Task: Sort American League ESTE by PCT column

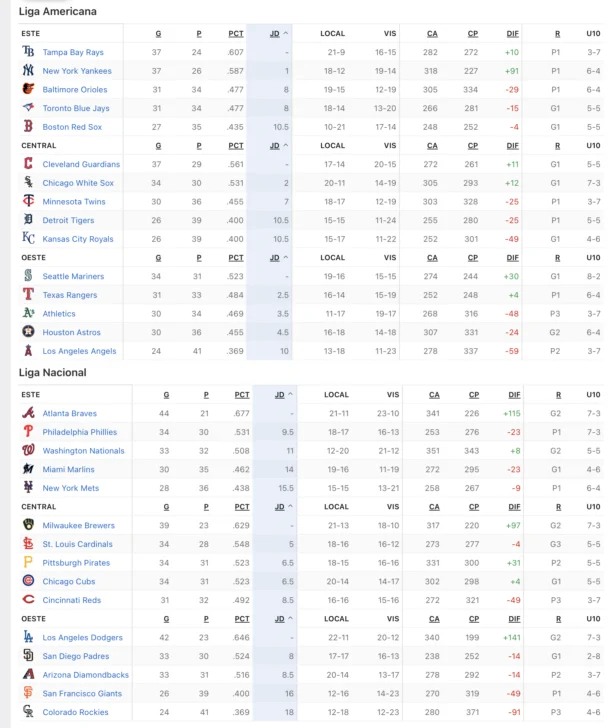Action: click(236, 33)
